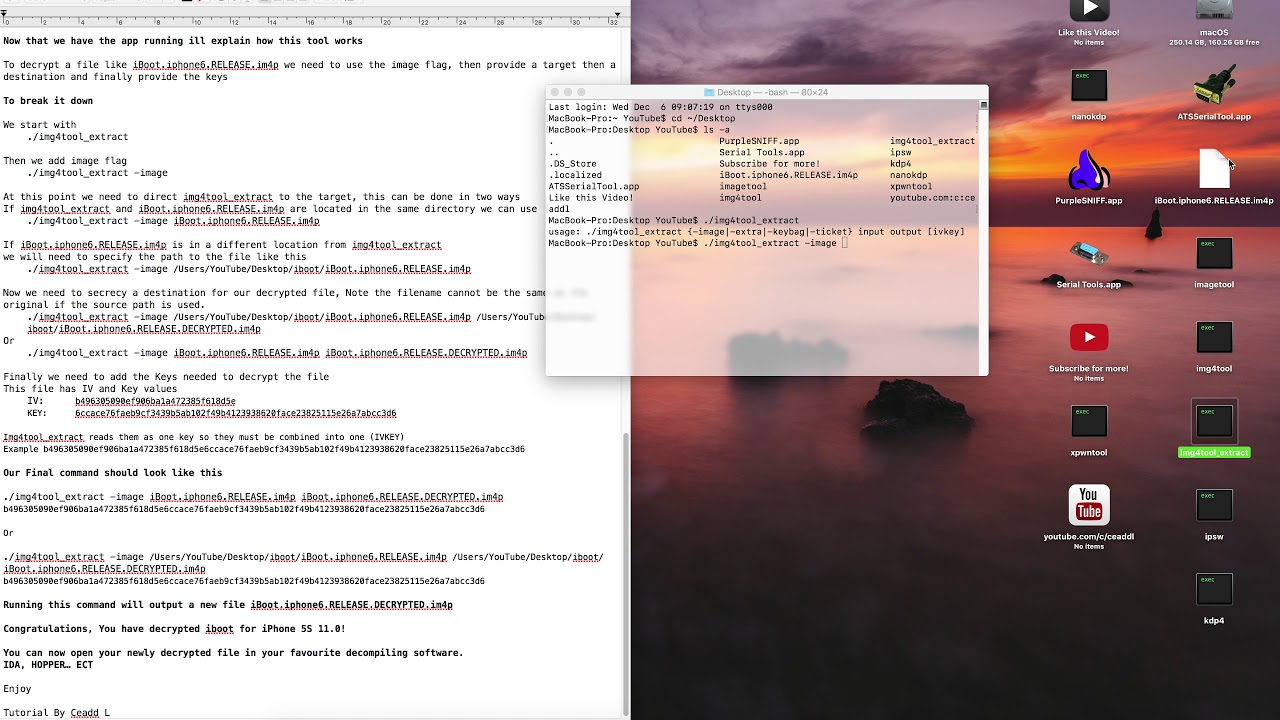
Task: Open the Like this Video folder icon
Action: [1089, 10]
